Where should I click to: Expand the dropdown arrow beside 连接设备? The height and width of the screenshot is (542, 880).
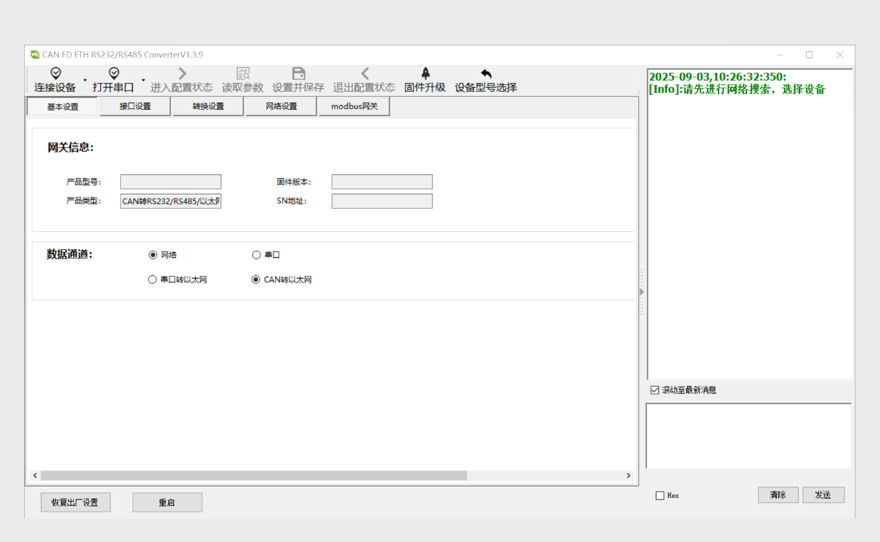point(85,81)
